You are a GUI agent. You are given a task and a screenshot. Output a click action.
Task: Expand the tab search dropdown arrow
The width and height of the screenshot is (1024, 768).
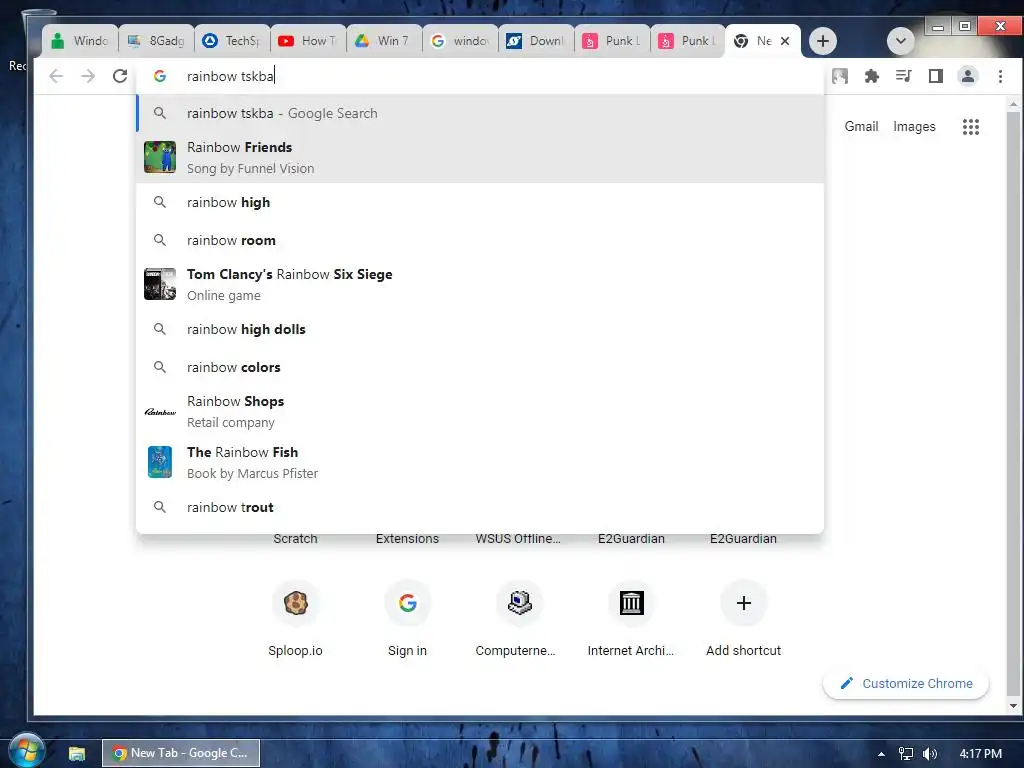(901, 41)
